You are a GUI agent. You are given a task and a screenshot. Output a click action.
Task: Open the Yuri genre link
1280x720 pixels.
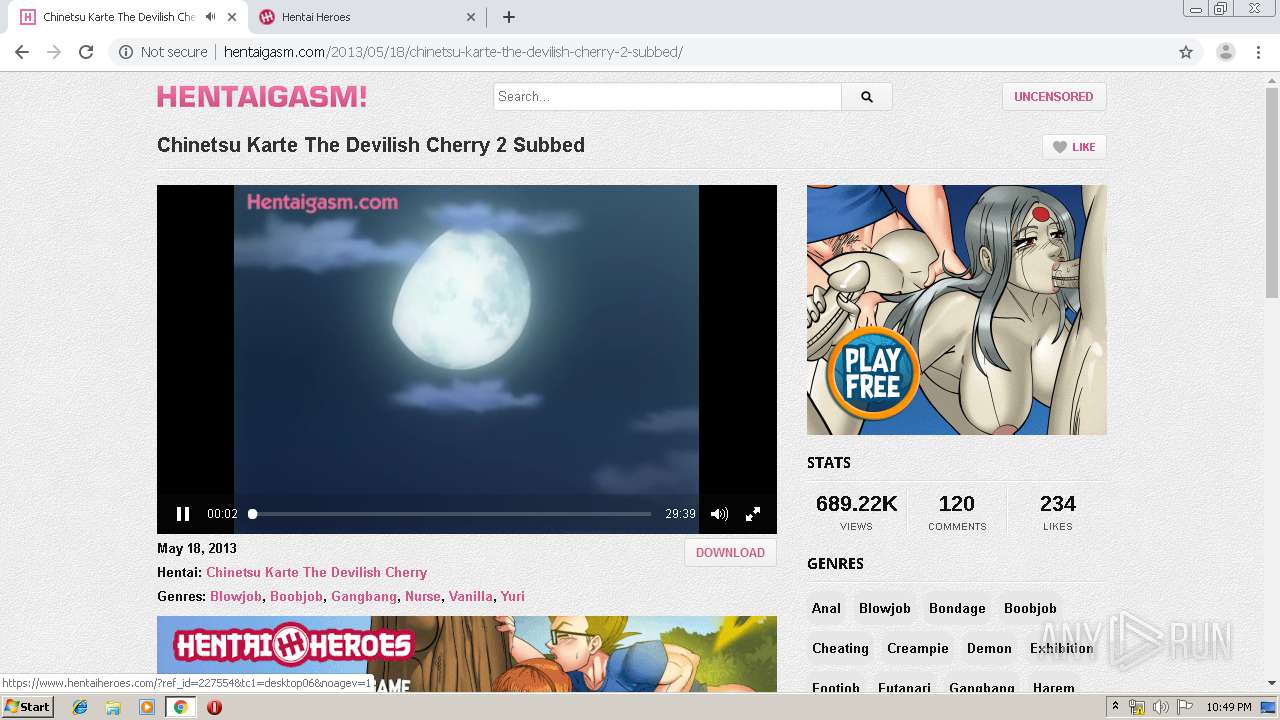pos(512,596)
